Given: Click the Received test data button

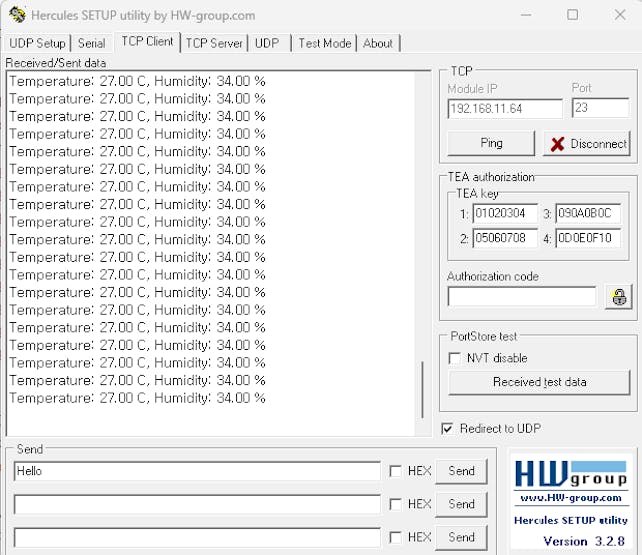Looking at the screenshot, I should [539, 382].
